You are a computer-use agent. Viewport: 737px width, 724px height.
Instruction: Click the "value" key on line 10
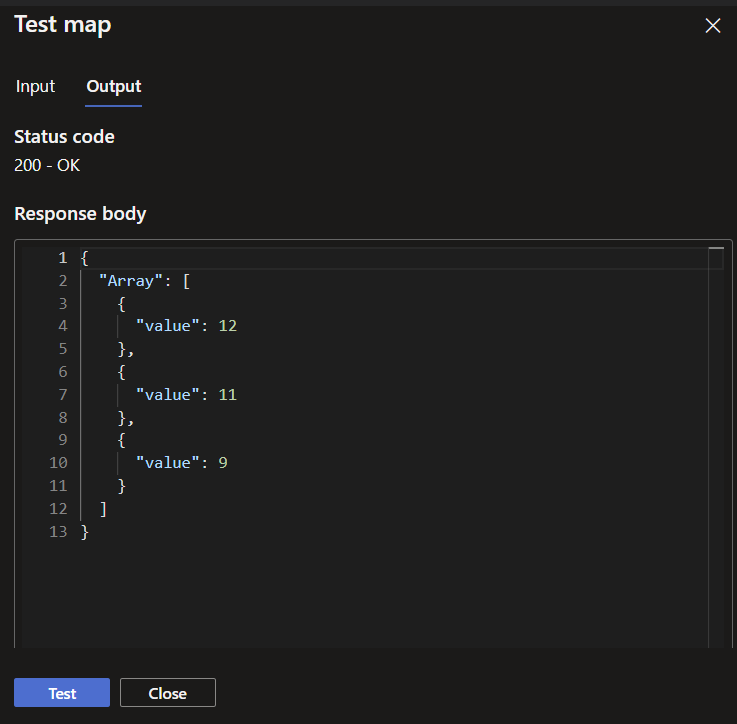click(x=167, y=463)
